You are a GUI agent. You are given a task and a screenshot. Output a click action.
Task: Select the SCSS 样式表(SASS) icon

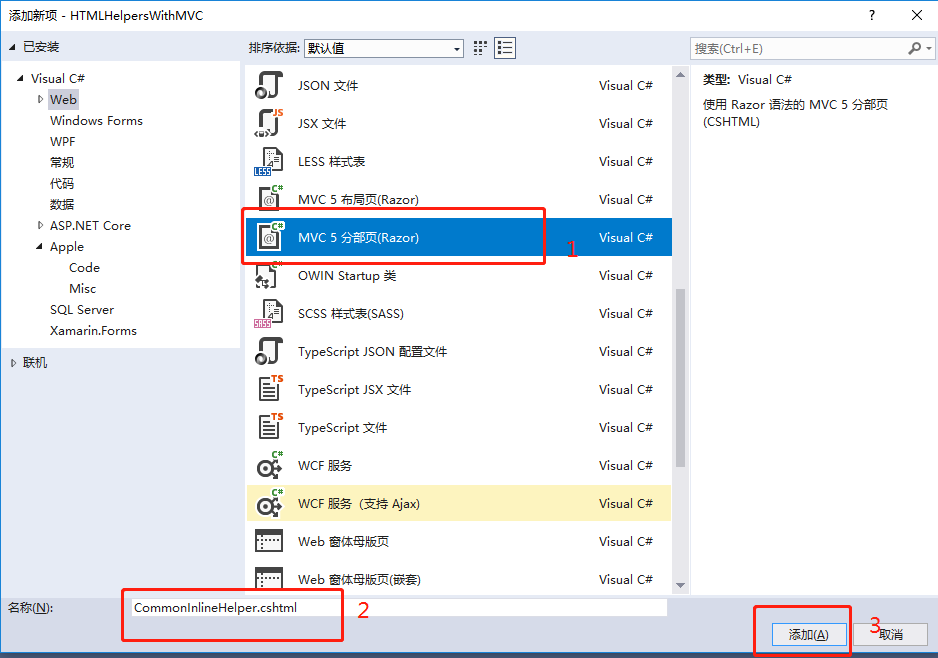[x=269, y=313]
